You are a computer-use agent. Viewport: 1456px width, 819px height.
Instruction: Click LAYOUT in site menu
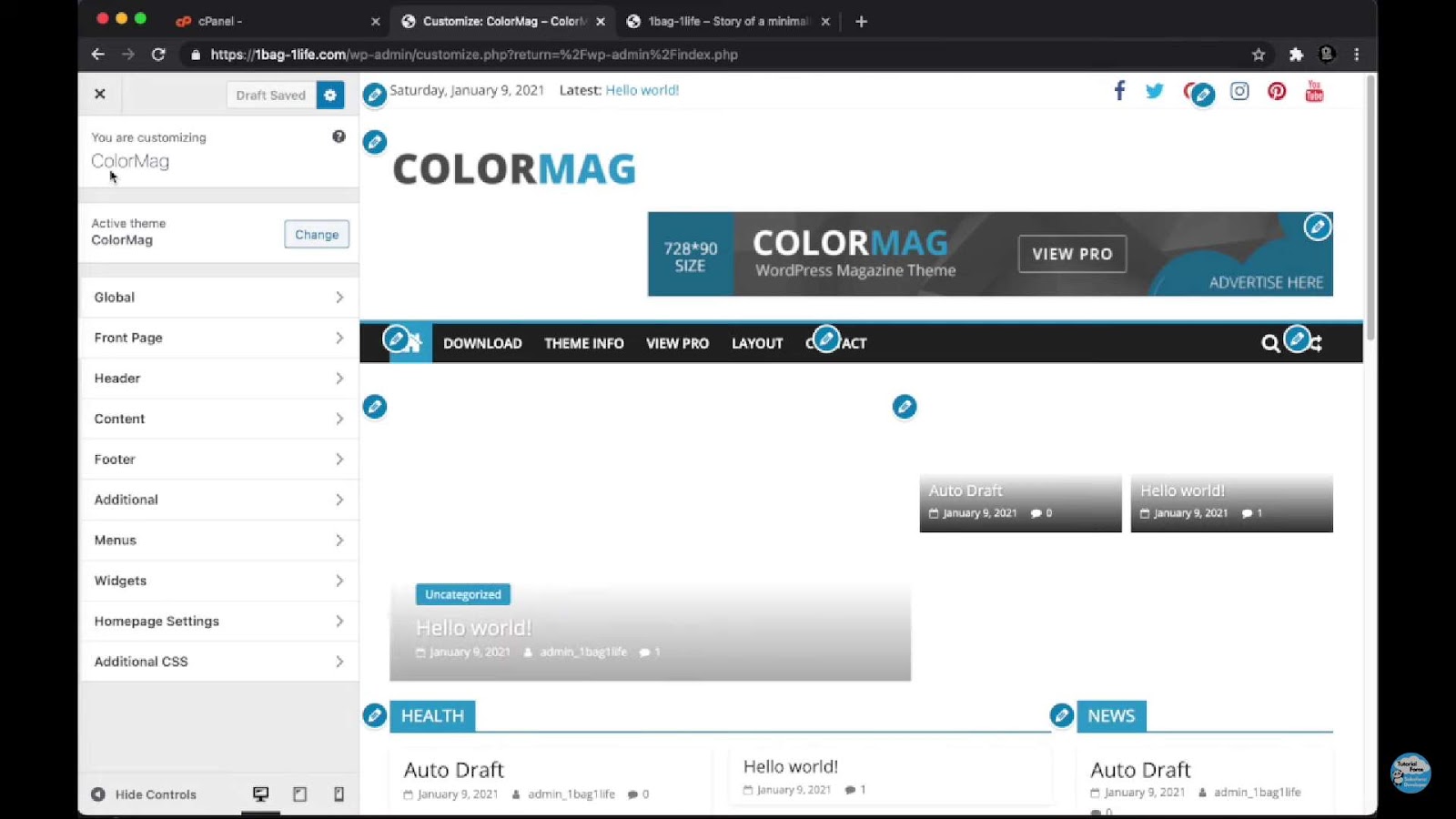tap(757, 343)
